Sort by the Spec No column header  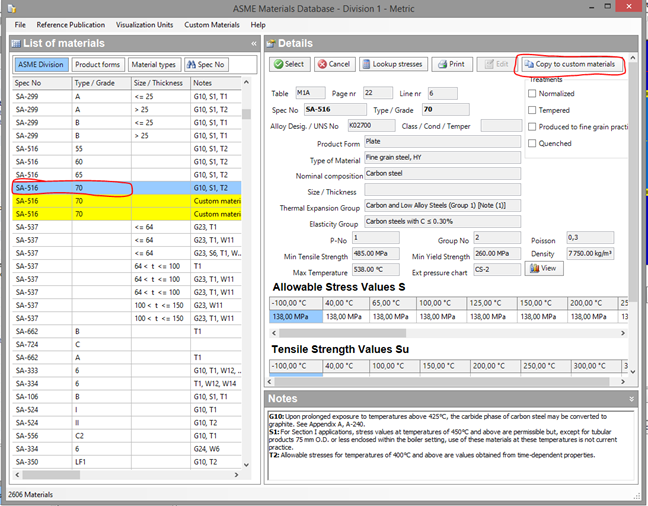pos(42,83)
